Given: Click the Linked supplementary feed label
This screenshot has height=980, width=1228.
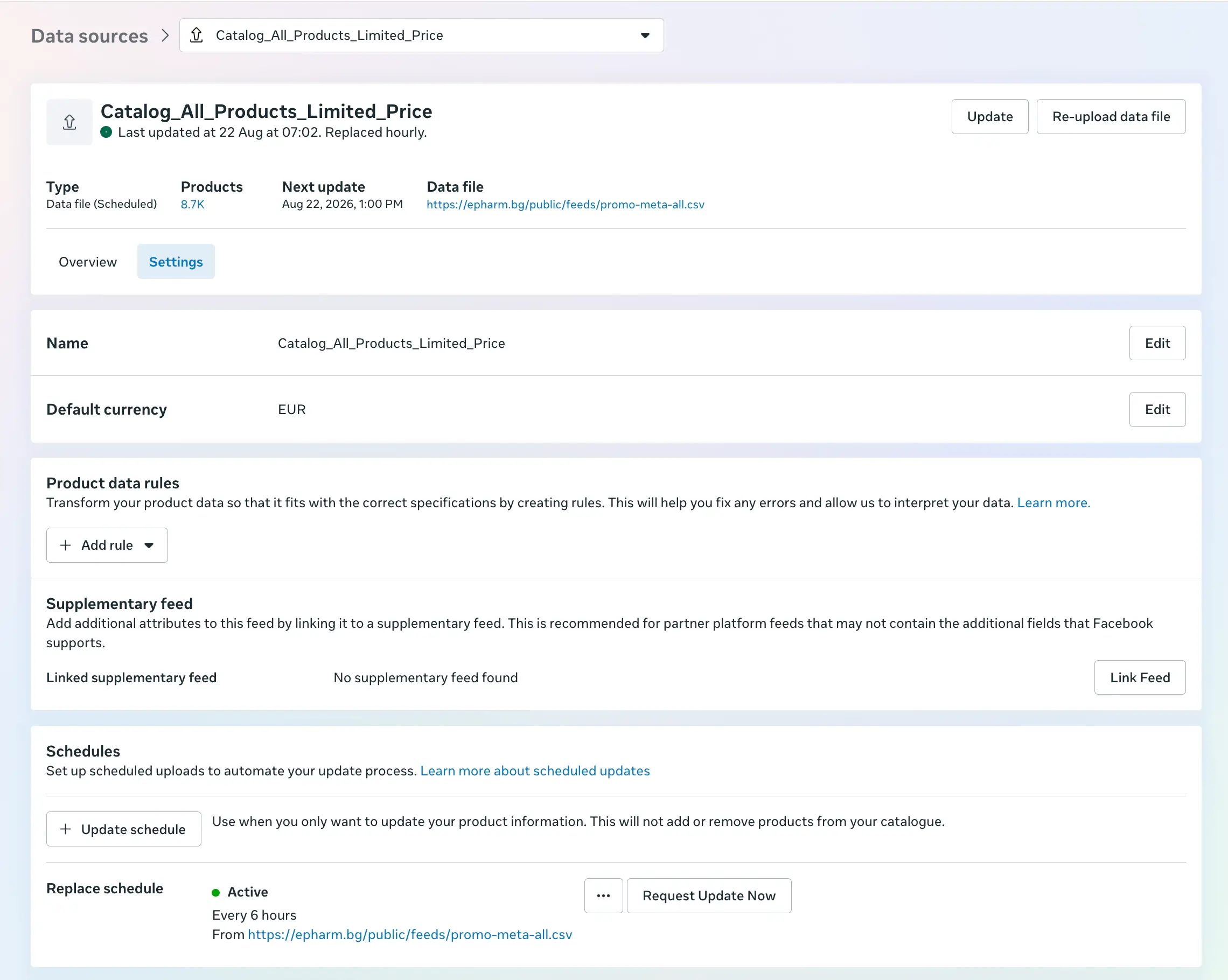Looking at the screenshot, I should point(131,677).
